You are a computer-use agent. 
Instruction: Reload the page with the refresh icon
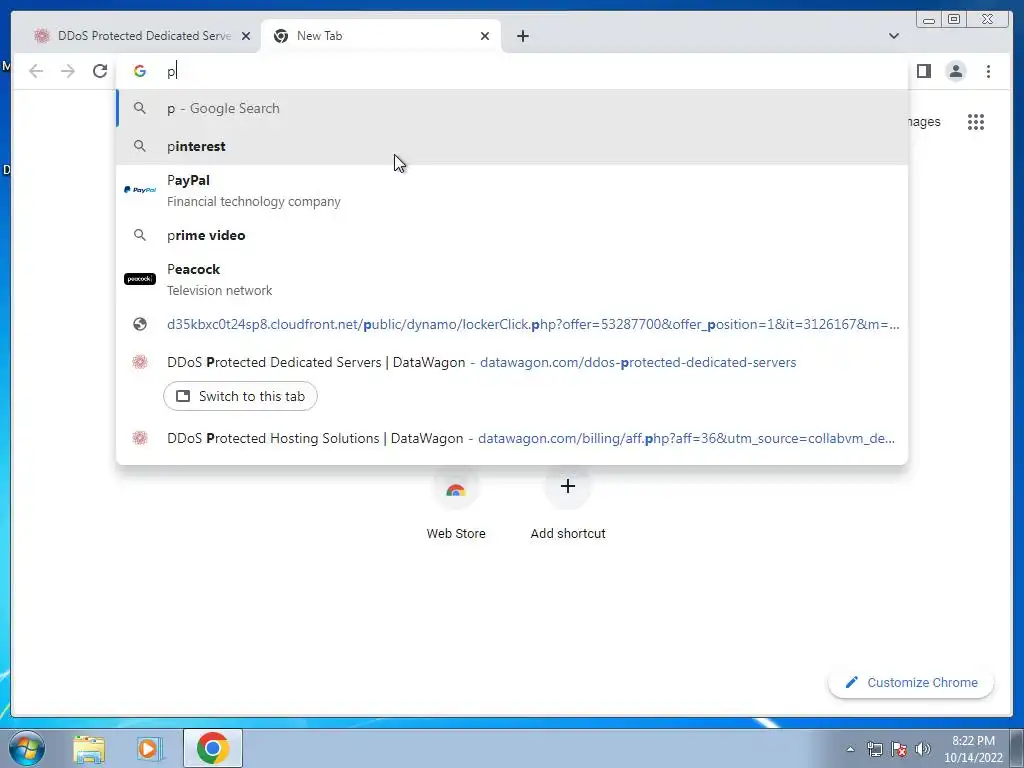(100, 71)
